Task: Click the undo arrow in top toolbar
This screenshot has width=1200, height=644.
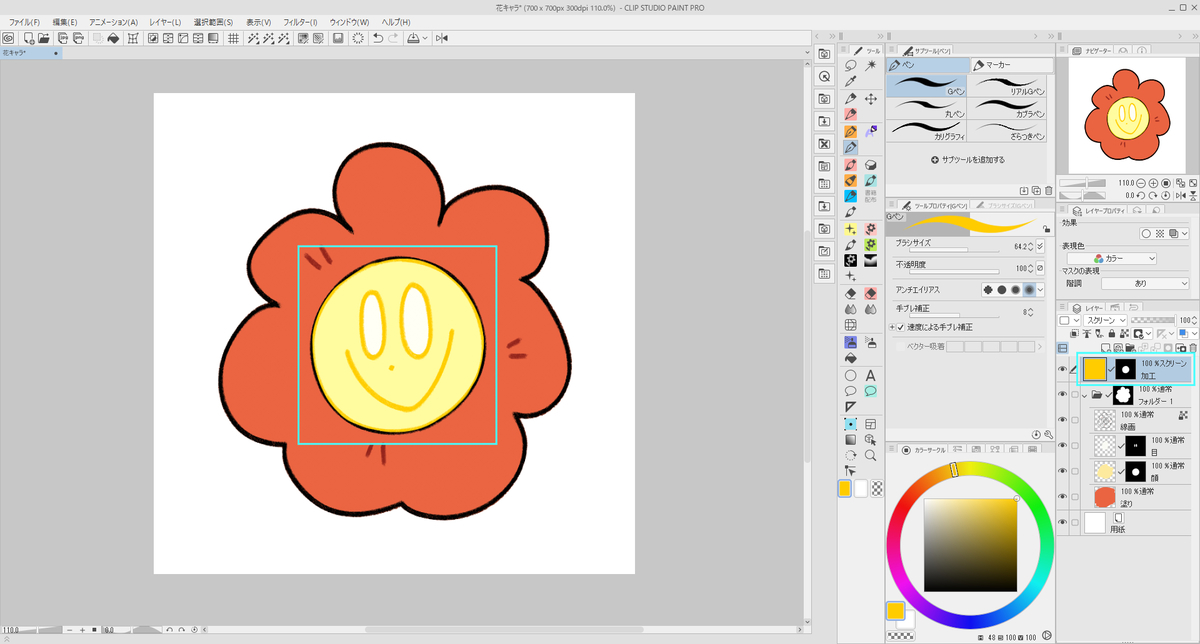Action: click(378, 38)
